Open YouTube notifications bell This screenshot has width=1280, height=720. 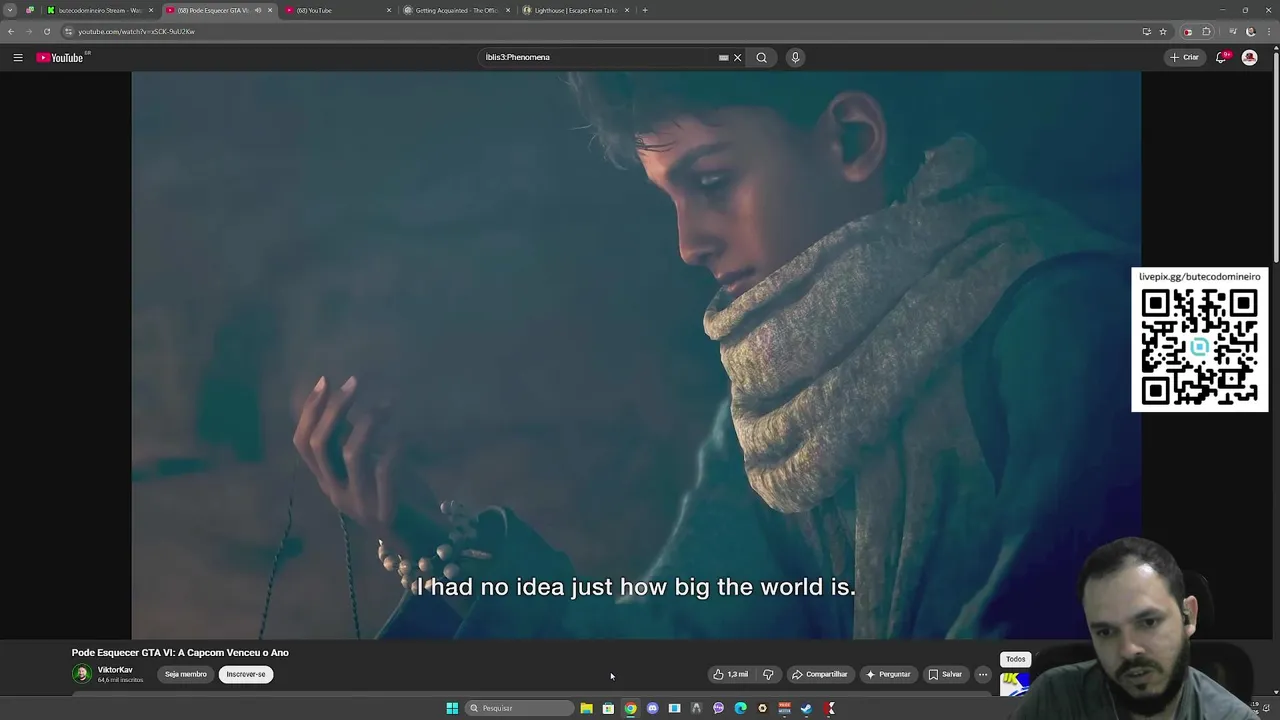(x=1221, y=57)
